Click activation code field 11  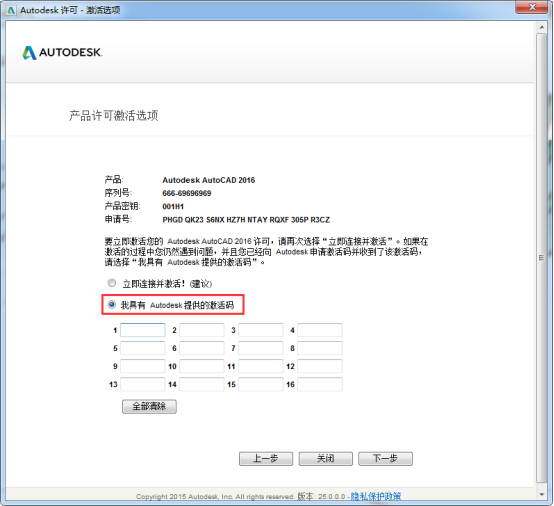pyautogui.click(x=261, y=366)
